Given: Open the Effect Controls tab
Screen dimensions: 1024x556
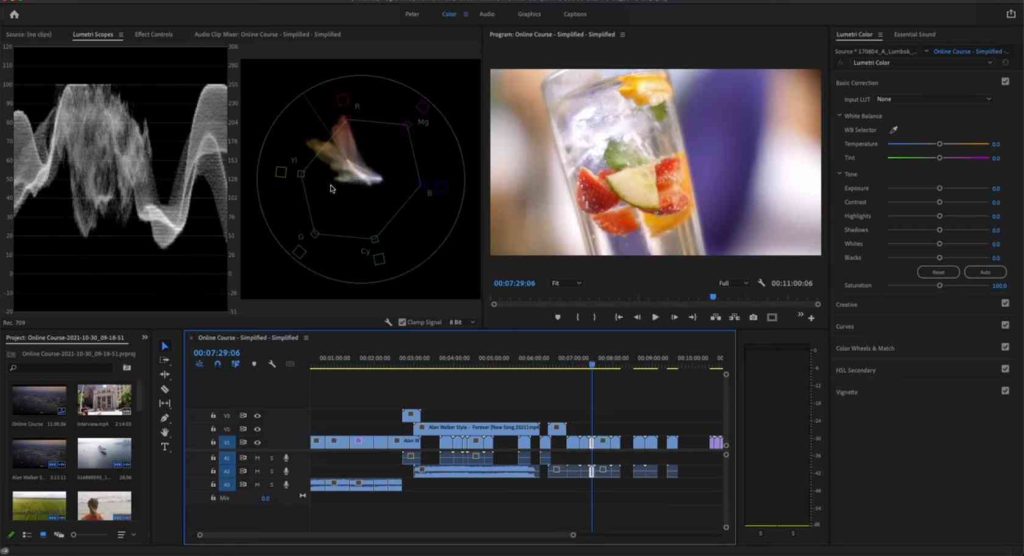Looking at the screenshot, I should [153, 35].
